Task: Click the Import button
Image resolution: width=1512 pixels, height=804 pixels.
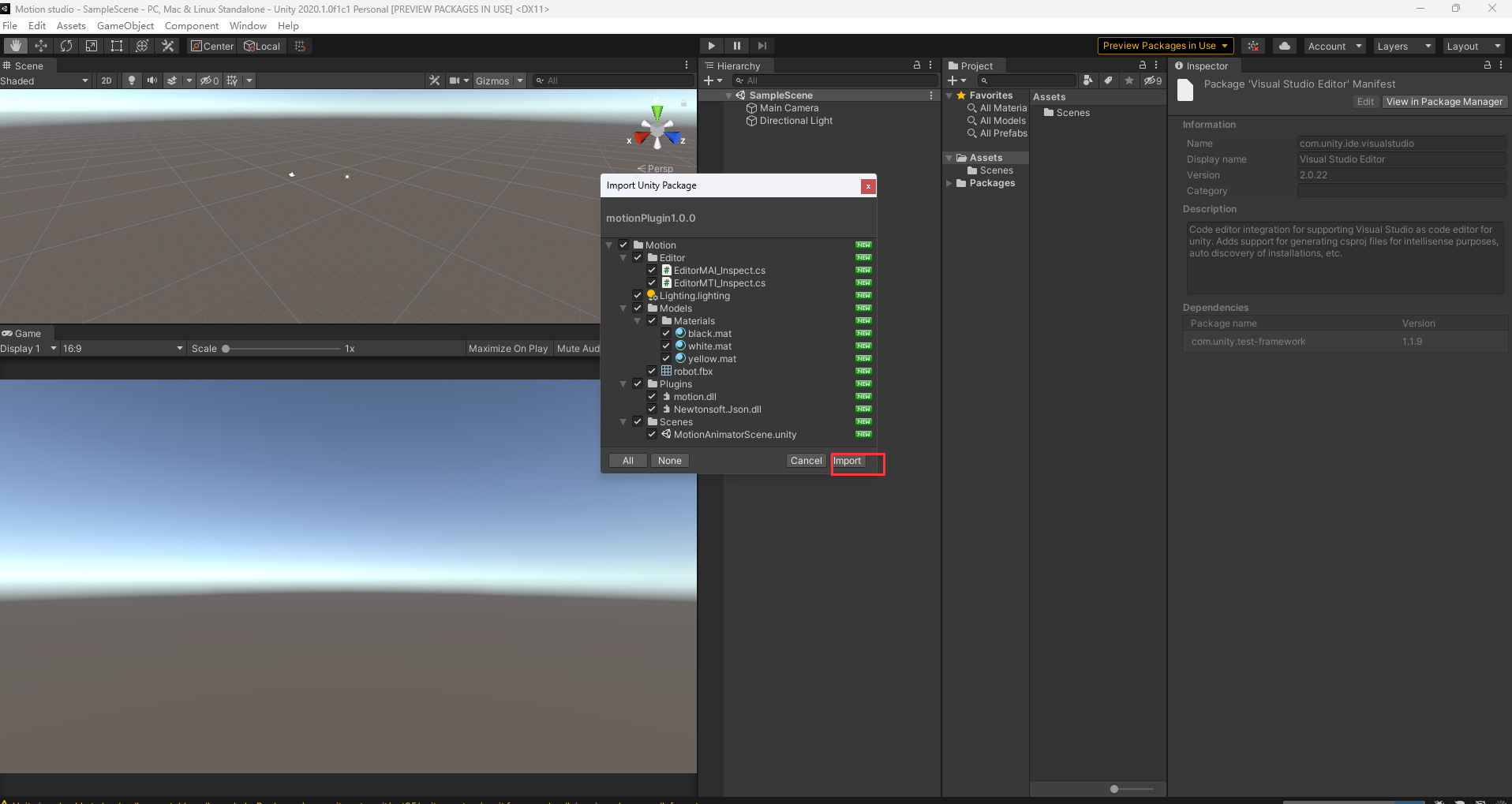Action: coord(848,461)
